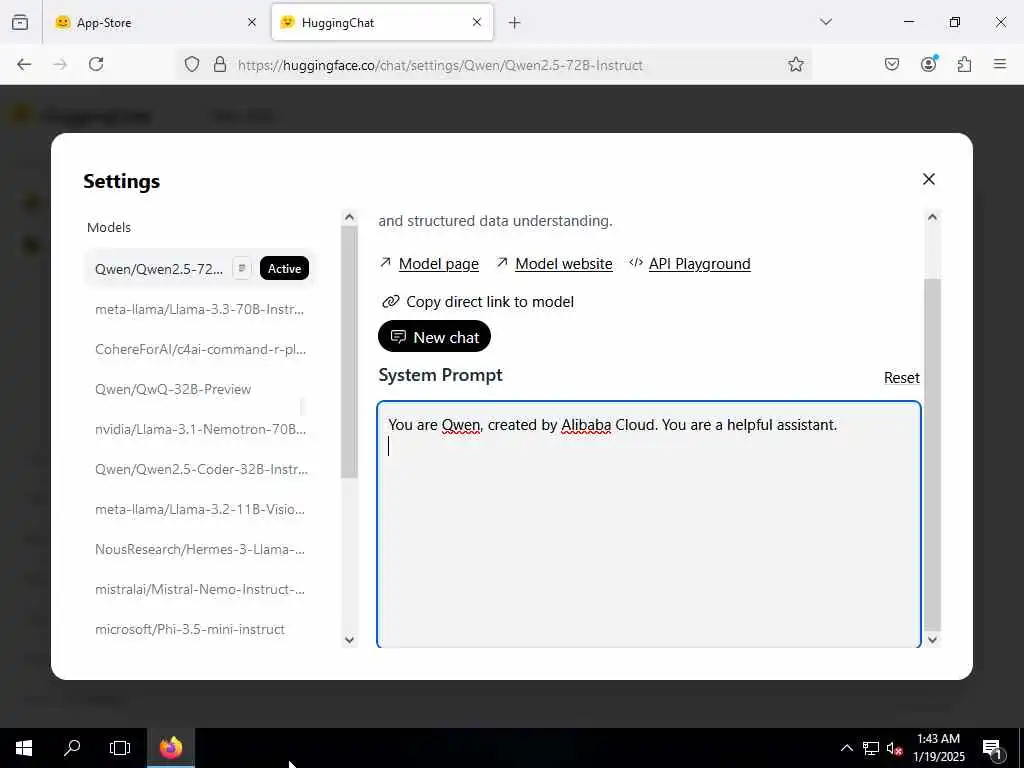Click the small icon beside the Active badge

(242, 268)
